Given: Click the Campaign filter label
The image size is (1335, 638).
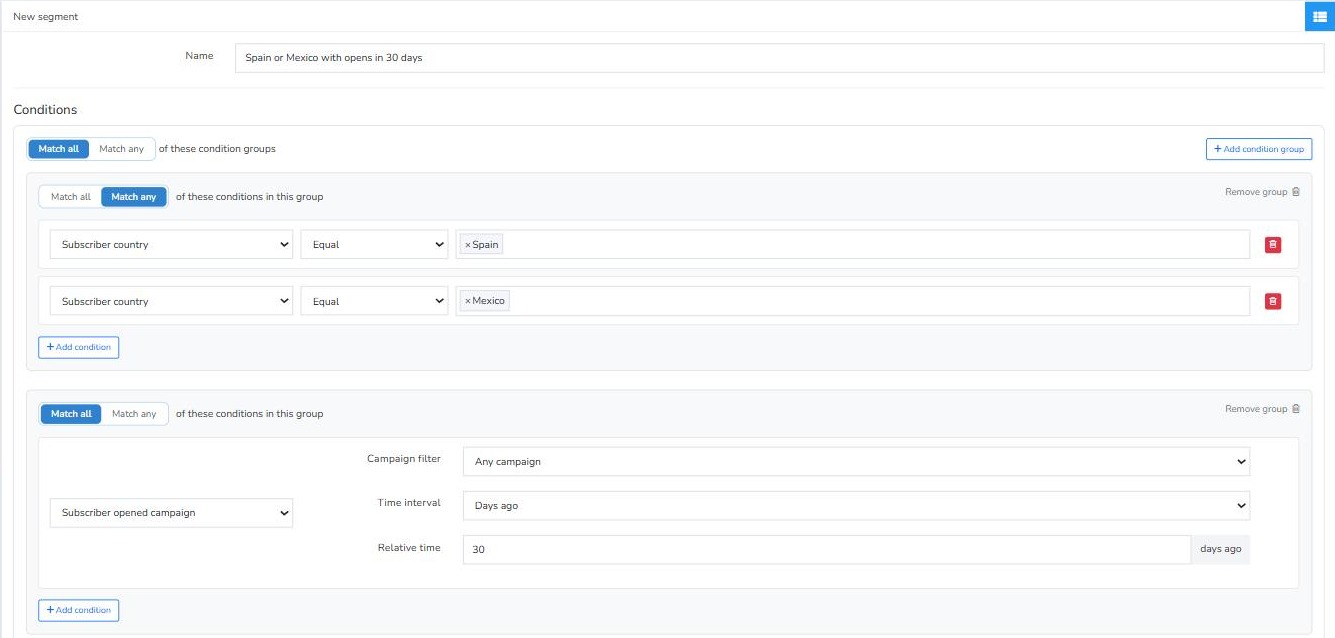Looking at the screenshot, I should 404,459.
